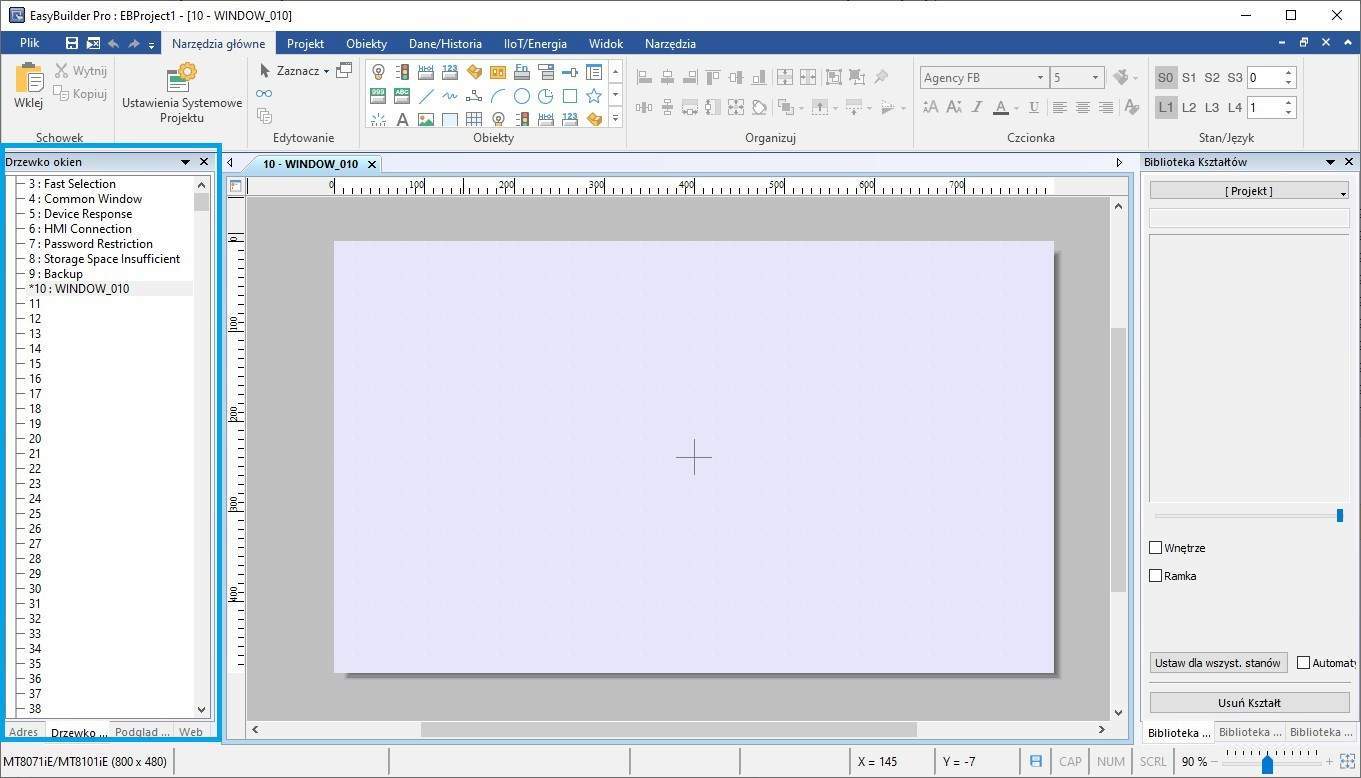1361x778 pixels.
Task: Click the Wklej paste icon
Action: [28, 78]
